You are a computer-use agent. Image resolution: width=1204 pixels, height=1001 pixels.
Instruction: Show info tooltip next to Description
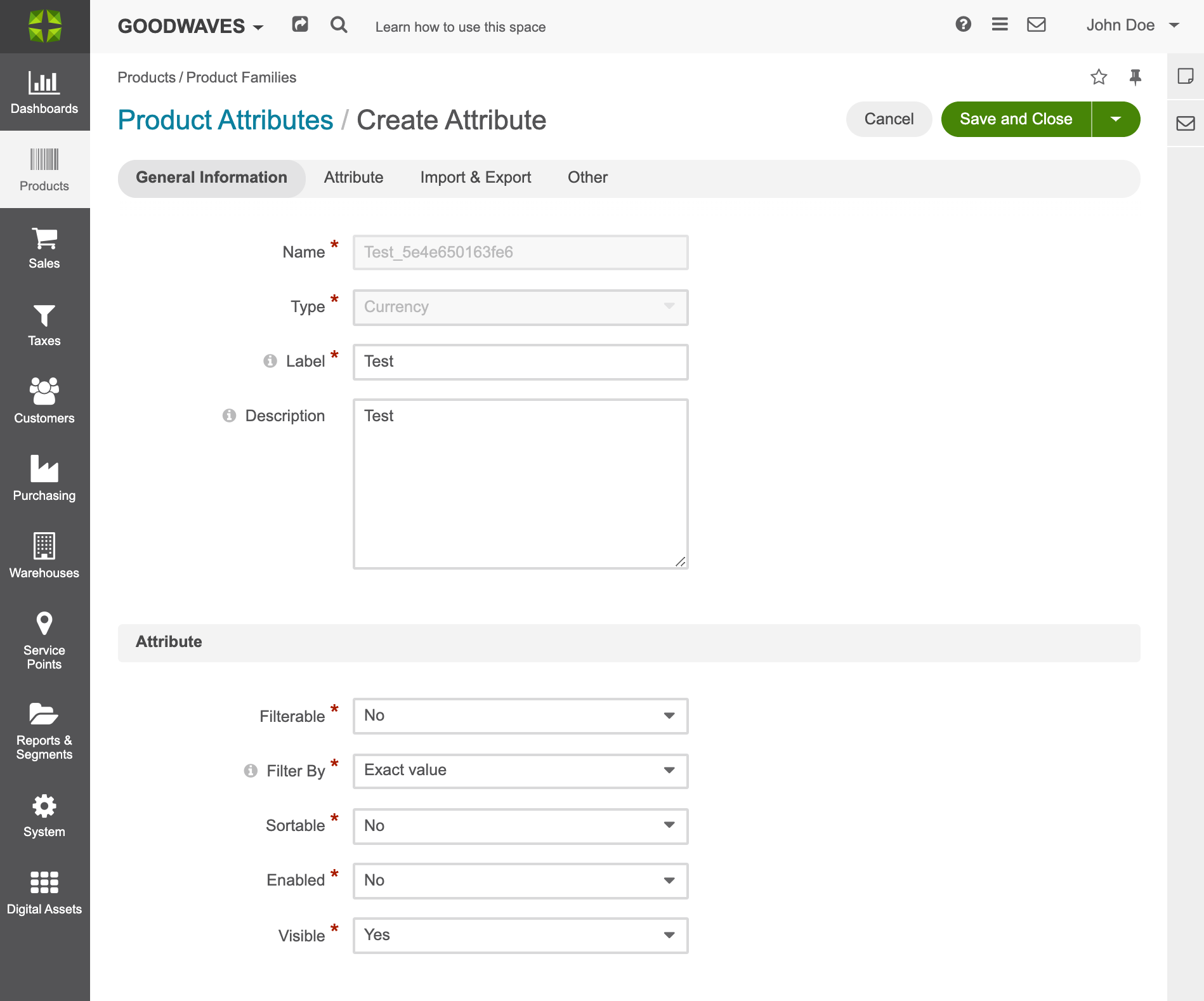click(230, 415)
